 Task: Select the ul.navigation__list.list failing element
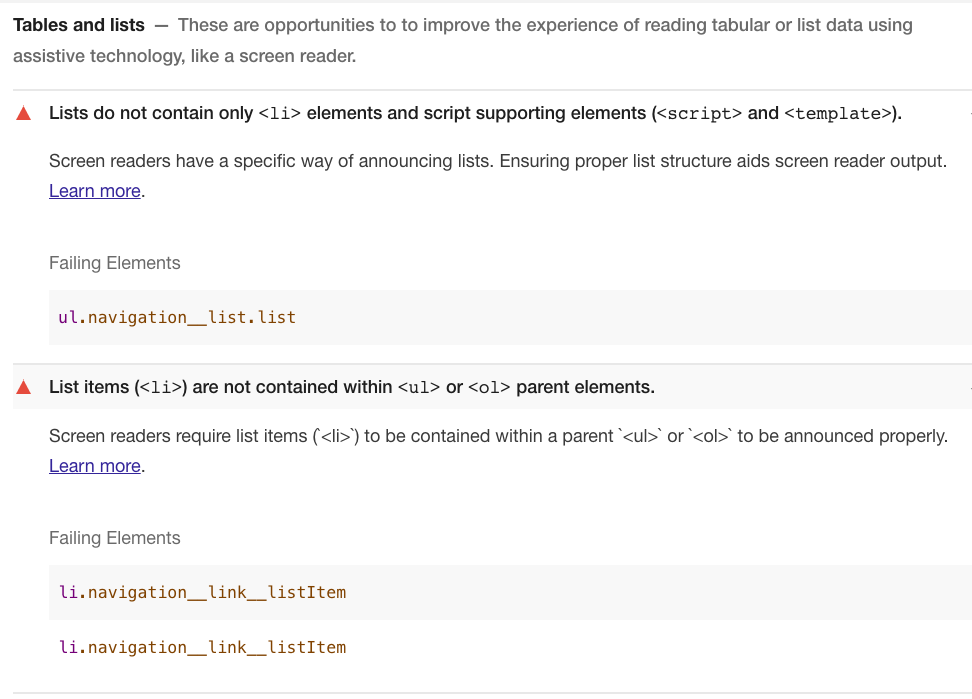click(177, 318)
